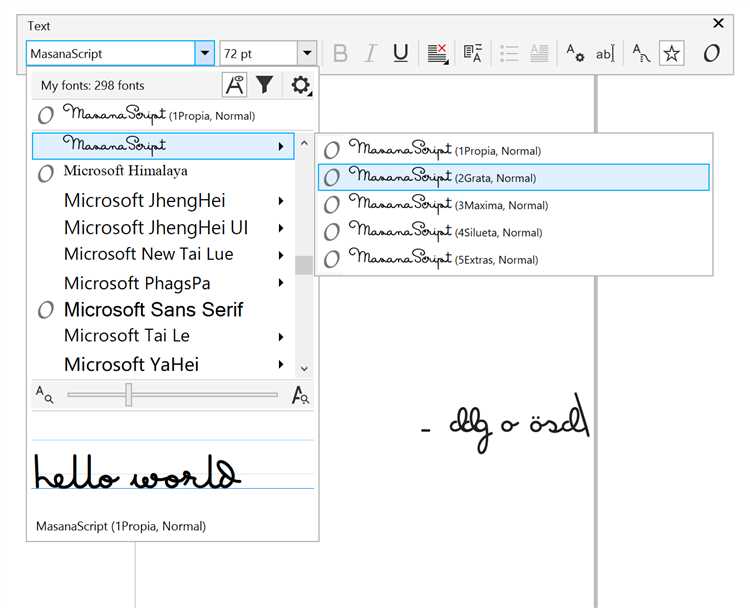
Task: Click the font name input field
Action: (x=109, y=54)
